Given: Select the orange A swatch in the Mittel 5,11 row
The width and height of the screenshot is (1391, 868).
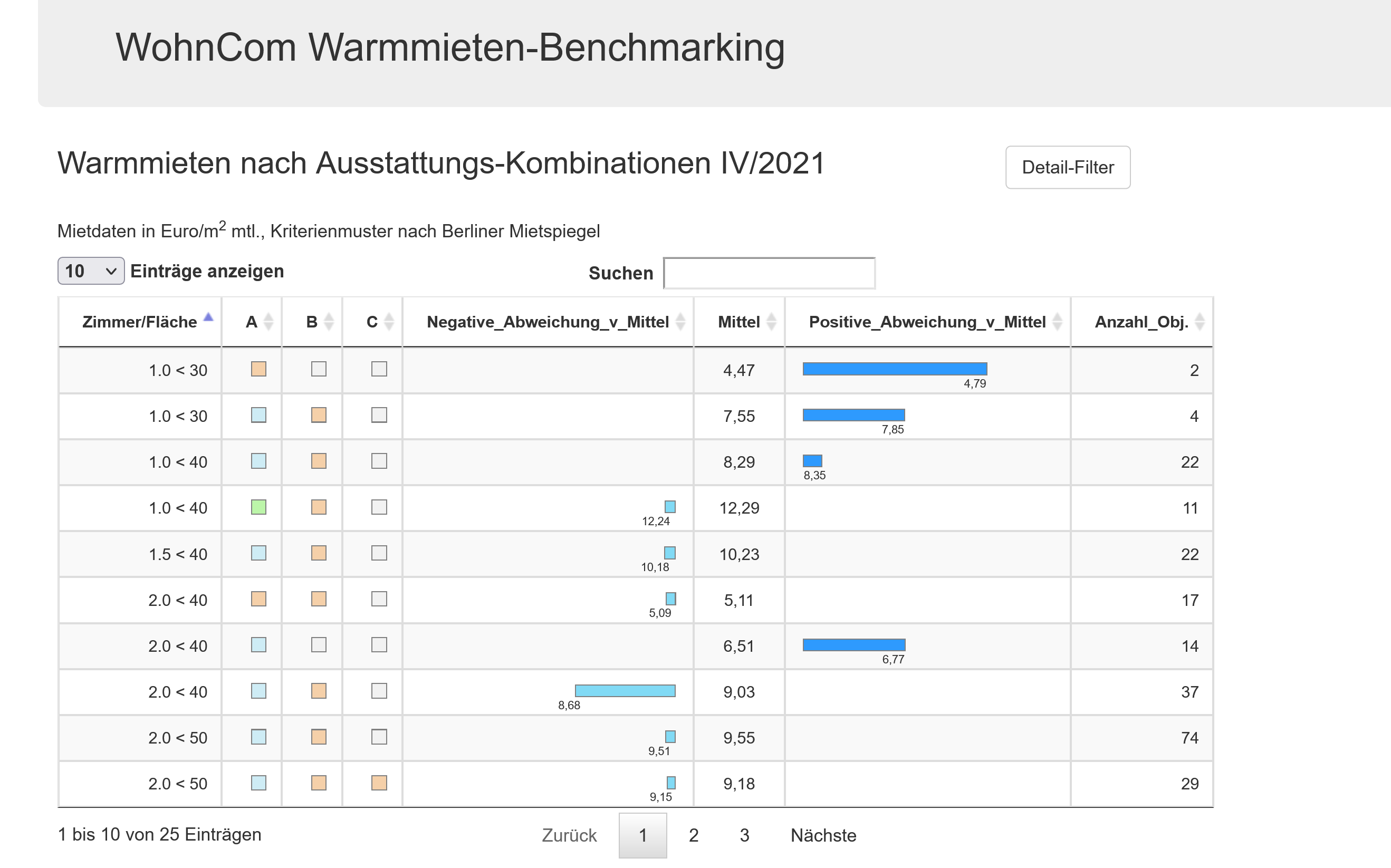Looking at the screenshot, I should tap(259, 599).
